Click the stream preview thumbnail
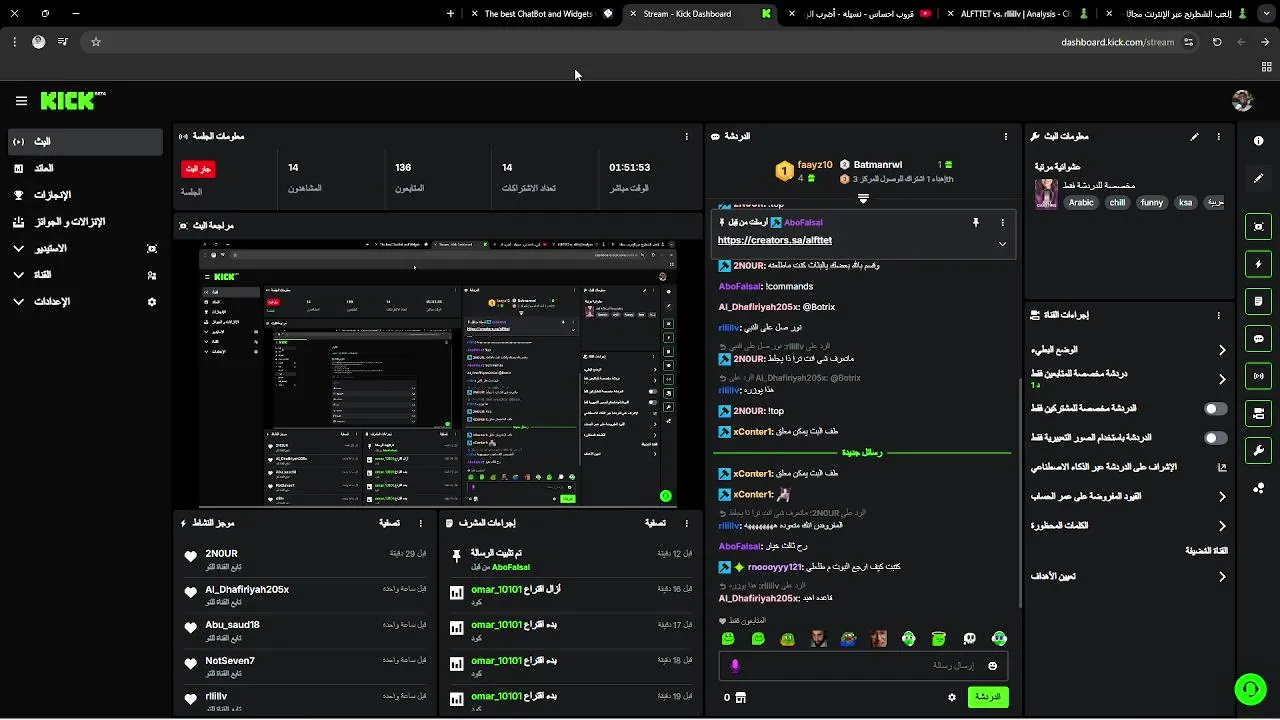This screenshot has width=1280, height=720. 438,373
